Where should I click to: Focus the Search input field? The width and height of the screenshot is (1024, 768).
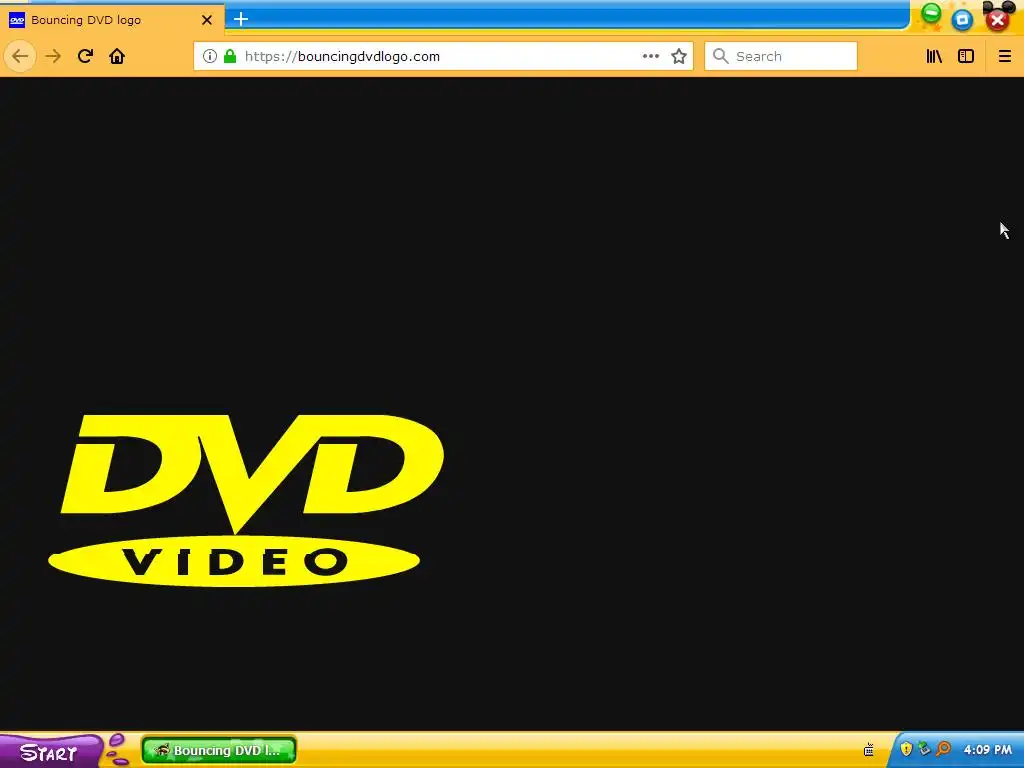pyautogui.click(x=781, y=56)
